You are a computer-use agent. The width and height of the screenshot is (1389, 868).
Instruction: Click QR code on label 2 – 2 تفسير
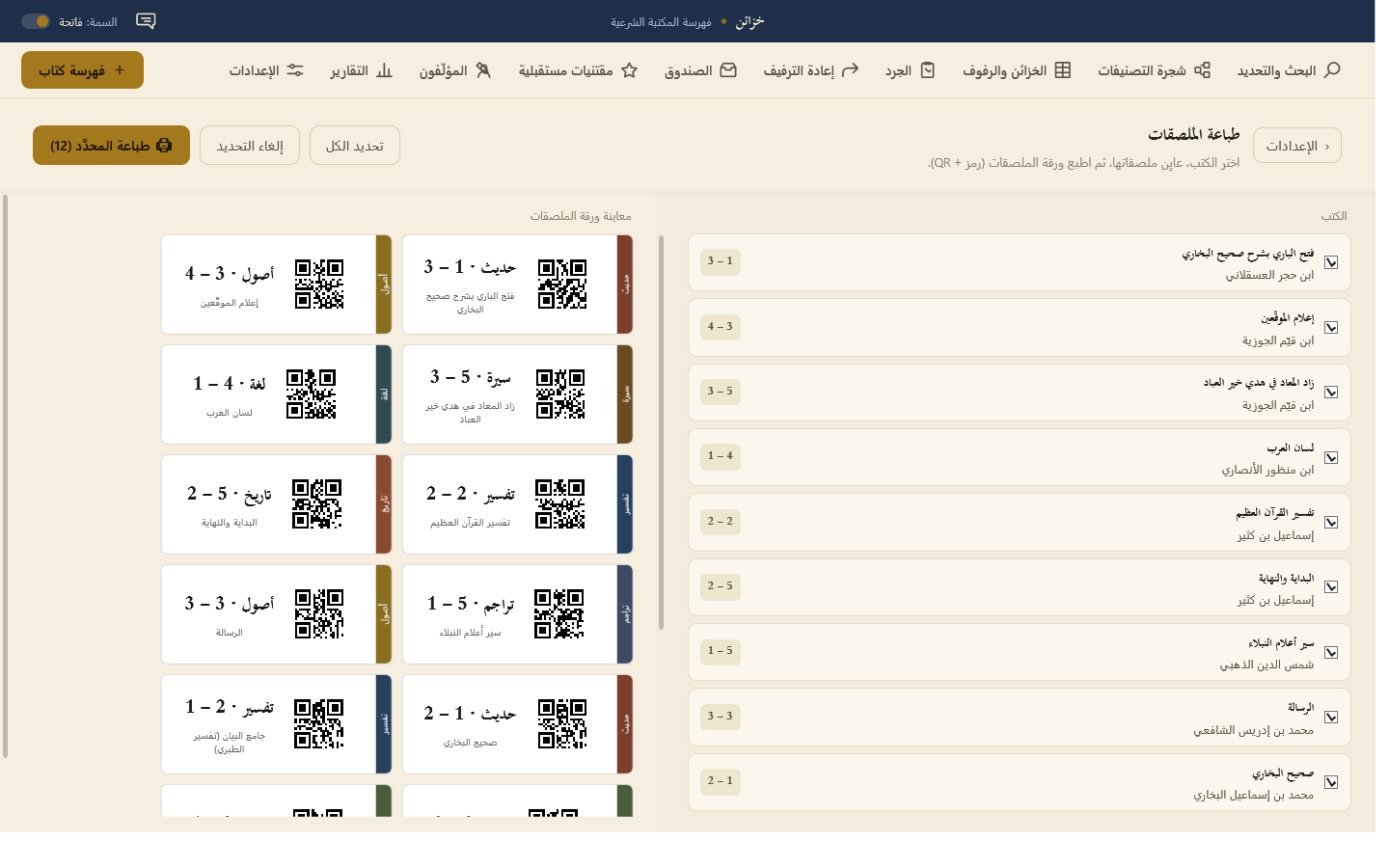tap(560, 503)
